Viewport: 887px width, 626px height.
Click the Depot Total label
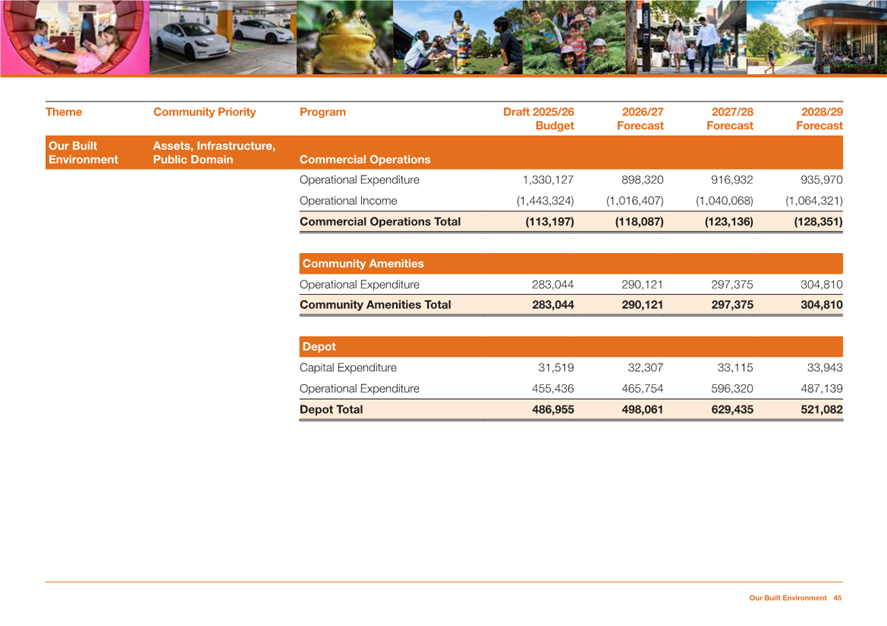[x=331, y=409]
